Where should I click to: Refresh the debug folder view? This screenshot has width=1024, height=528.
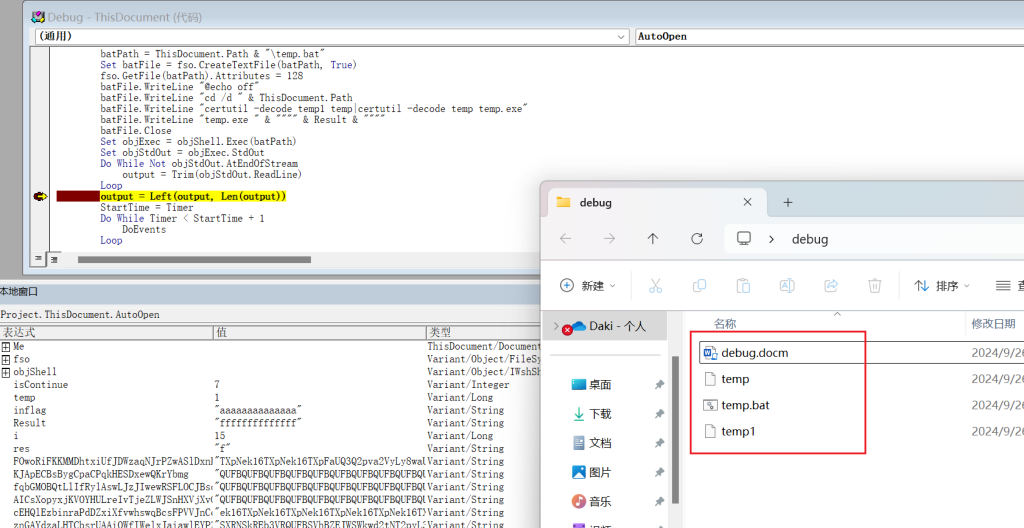(x=697, y=239)
